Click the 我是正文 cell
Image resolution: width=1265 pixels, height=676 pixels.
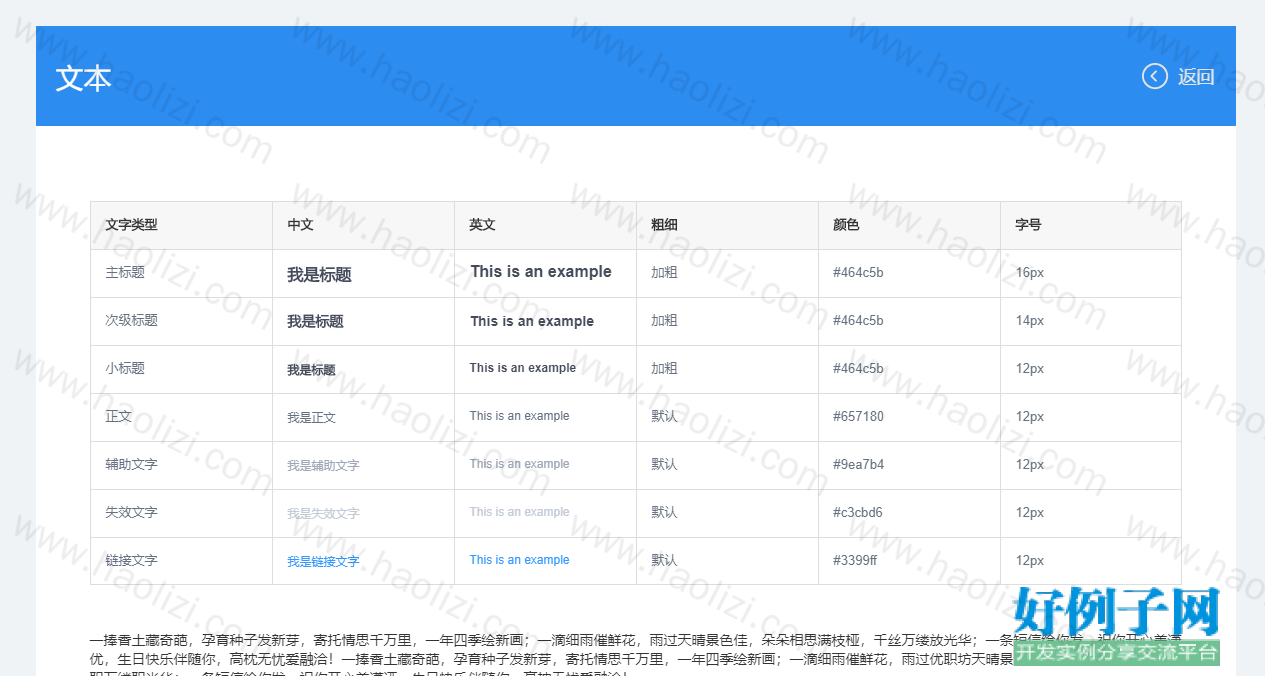311,418
